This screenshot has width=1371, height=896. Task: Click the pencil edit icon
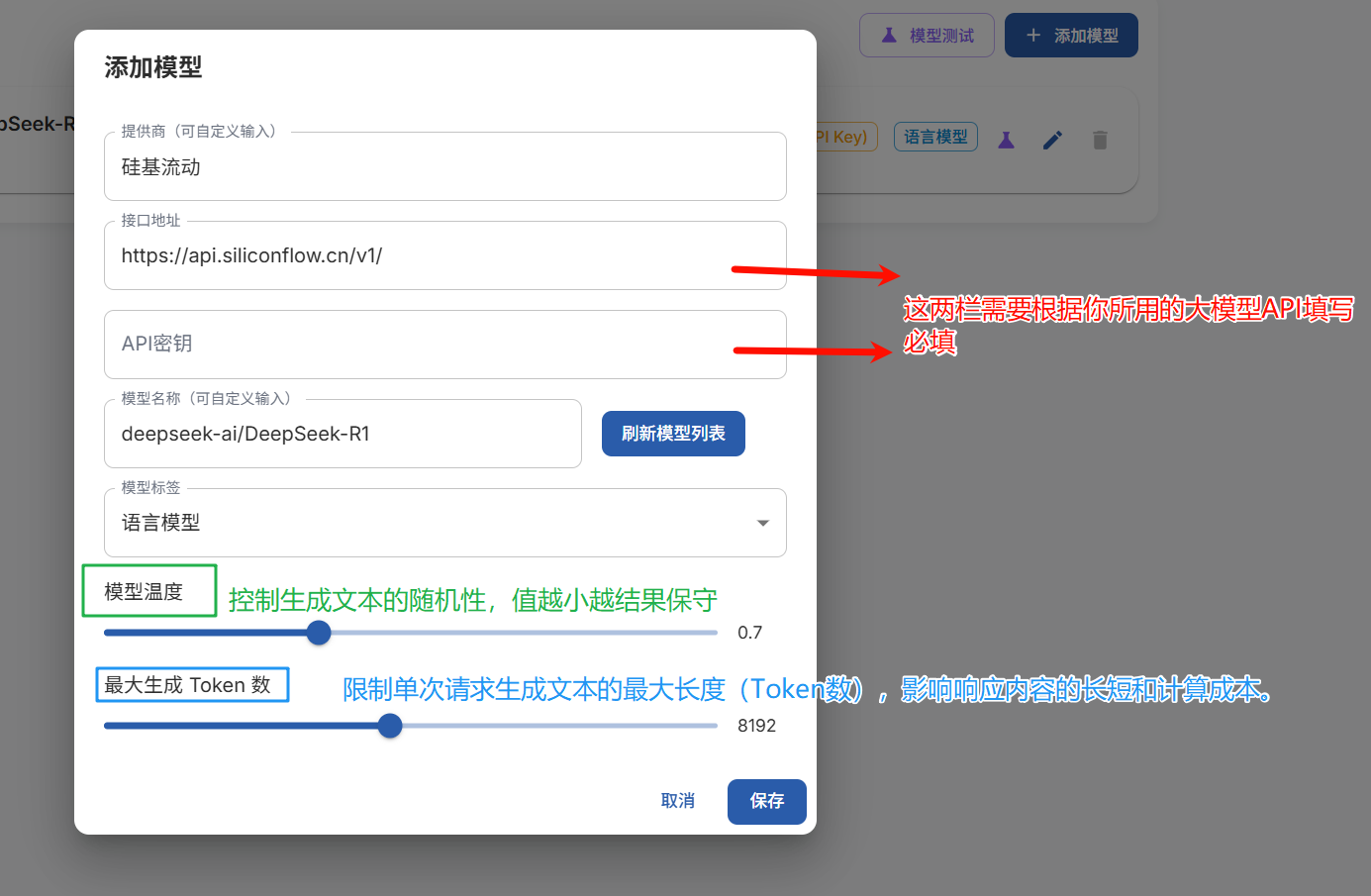coord(1052,140)
